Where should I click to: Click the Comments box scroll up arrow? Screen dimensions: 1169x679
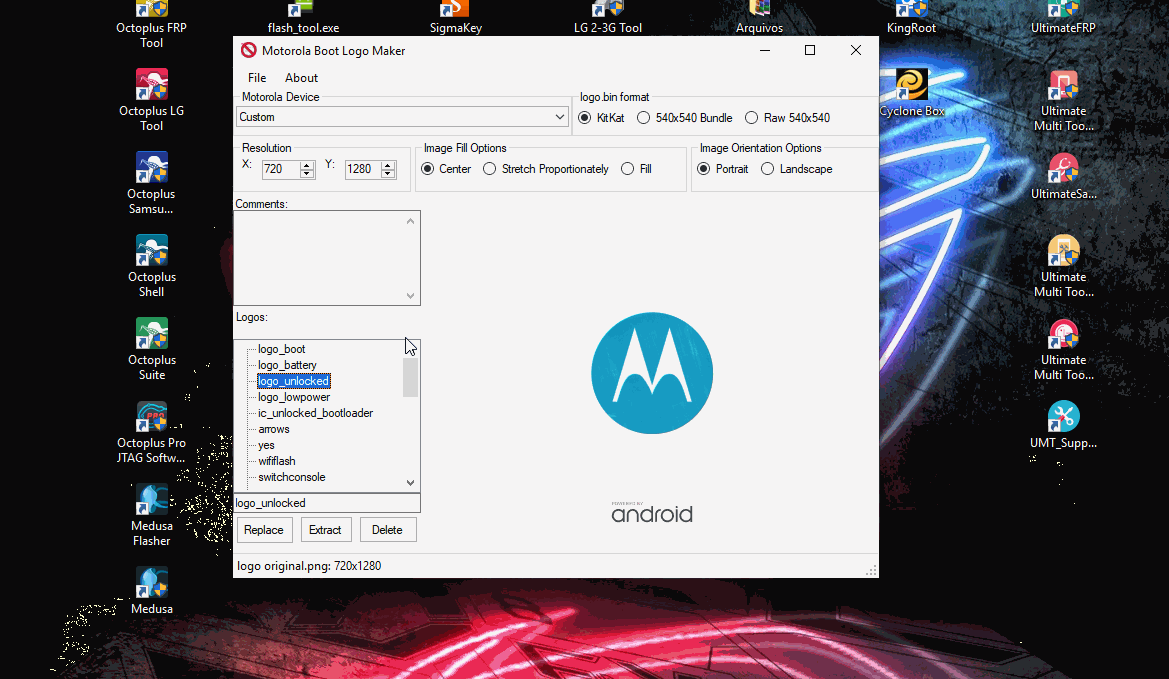click(410, 221)
